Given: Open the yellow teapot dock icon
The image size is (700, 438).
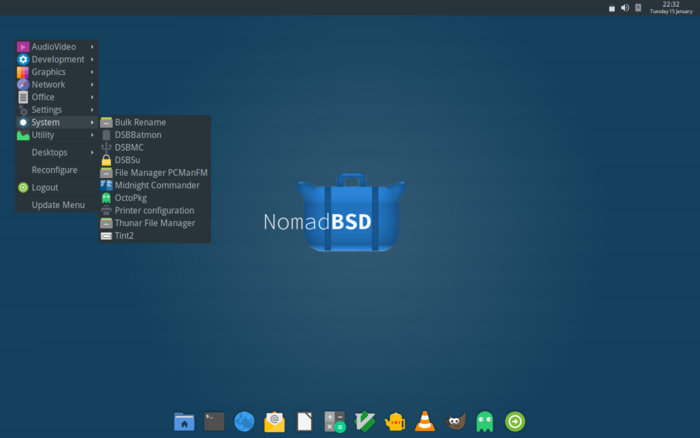Looking at the screenshot, I should point(395,421).
